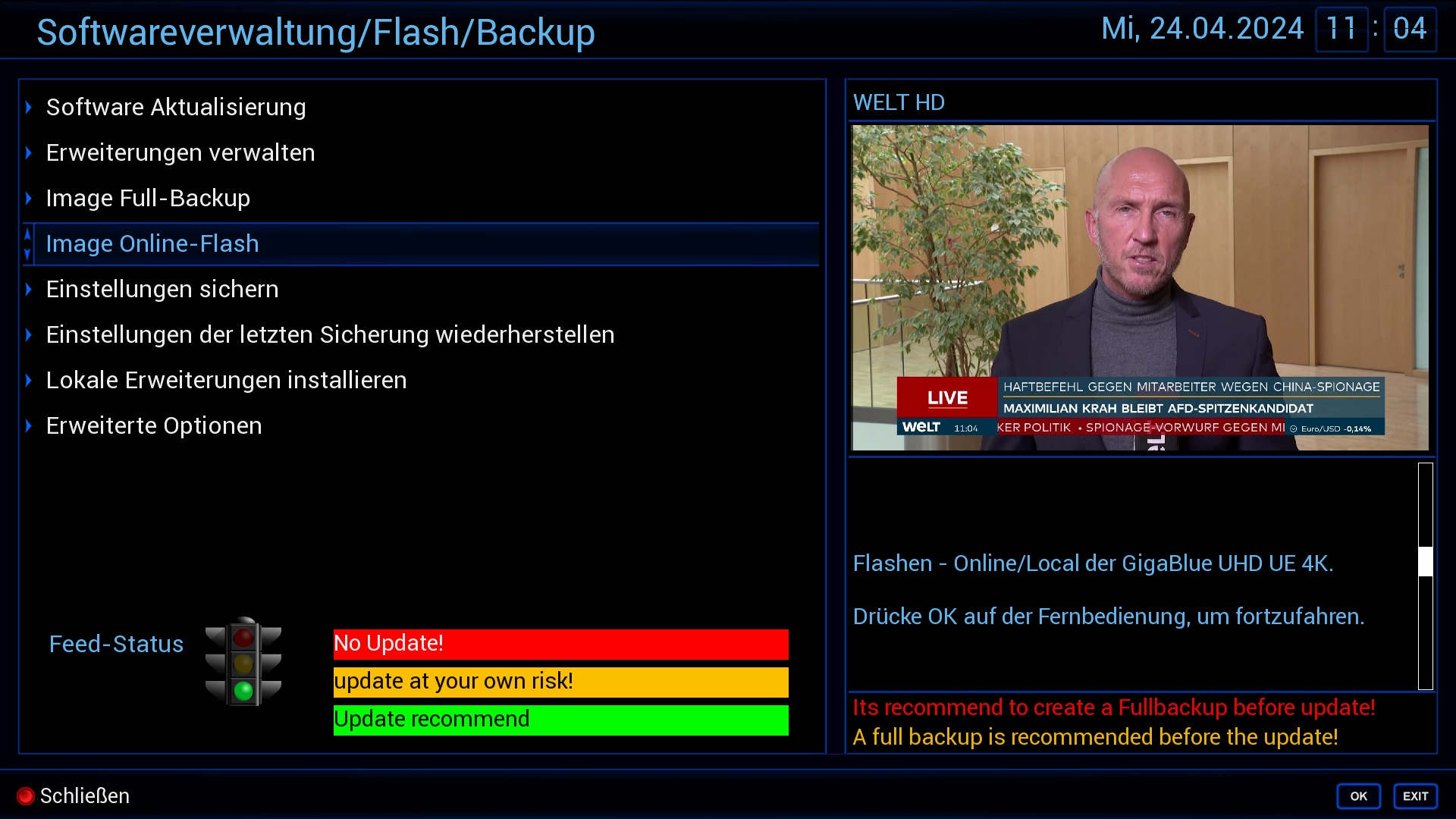Screen dimensions: 1456x819
Task: Select Image Full-Backup entry
Action: (x=421, y=198)
